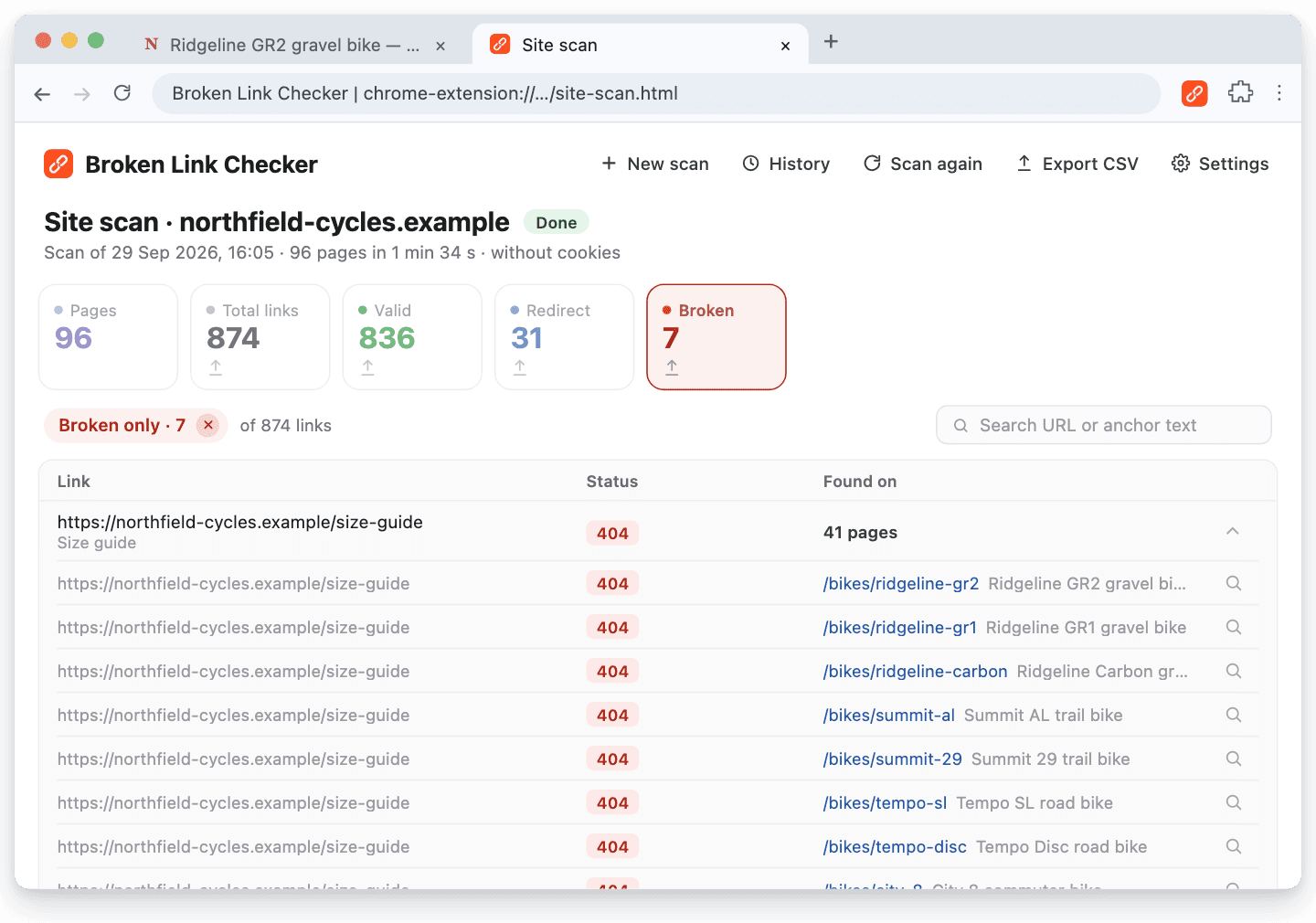Open scan History
This screenshot has width=1316, height=923.
(786, 164)
